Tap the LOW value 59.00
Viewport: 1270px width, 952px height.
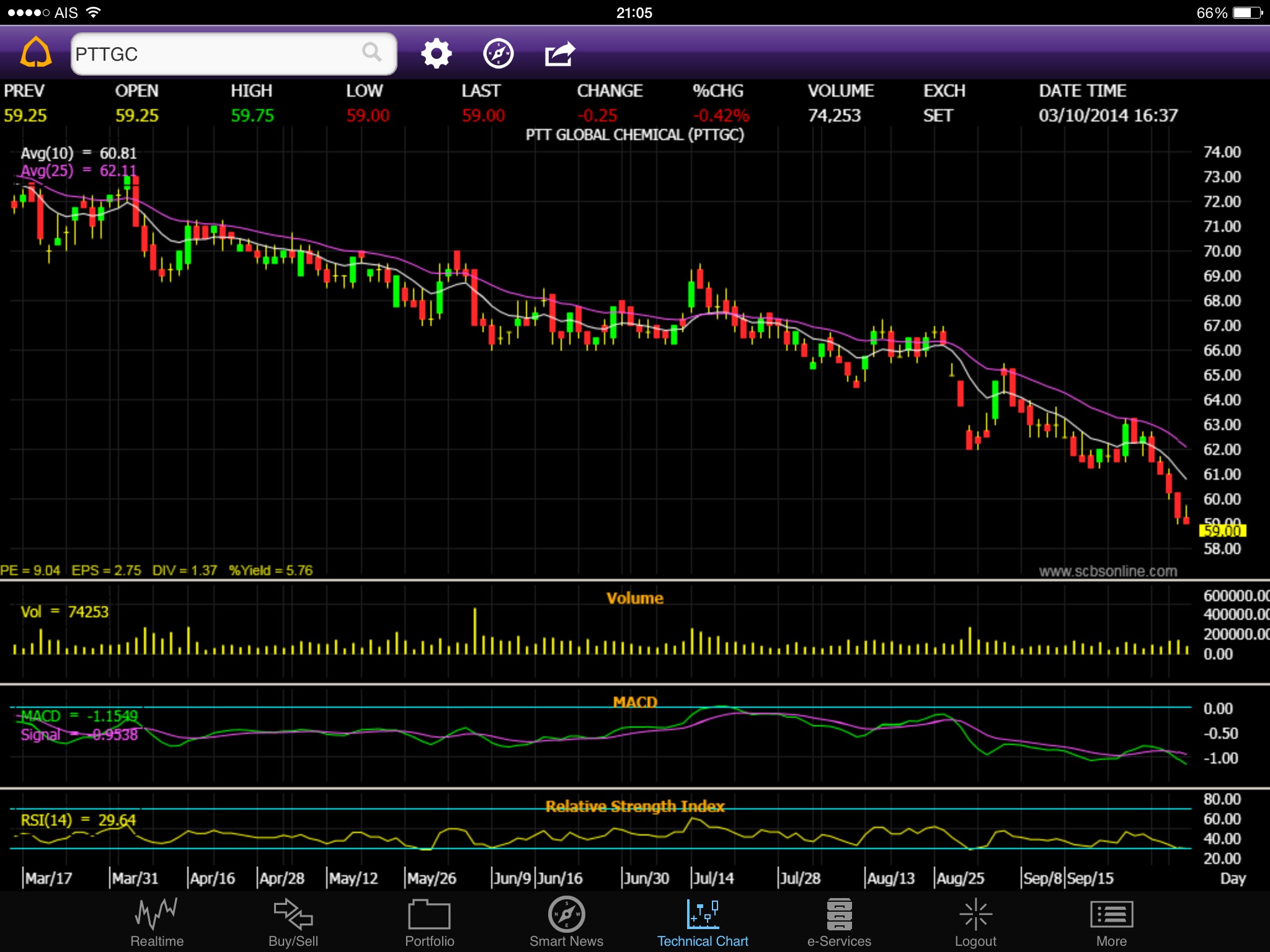[x=368, y=116]
